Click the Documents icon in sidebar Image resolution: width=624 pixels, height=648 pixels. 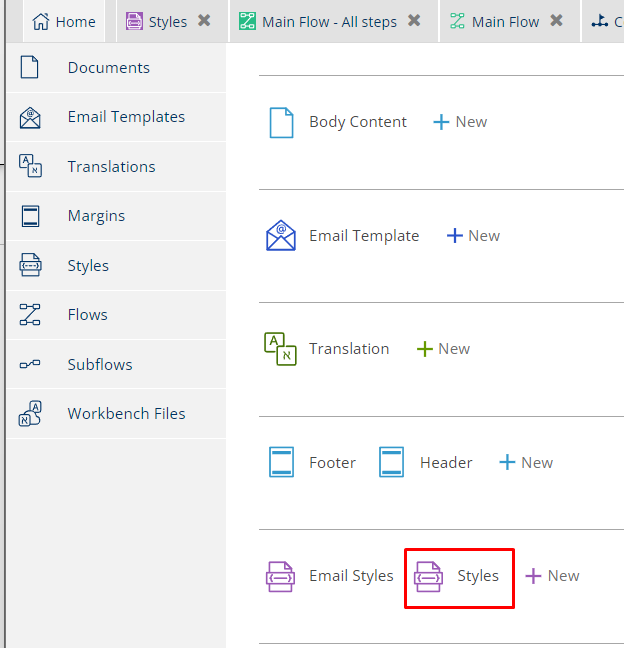pos(30,68)
